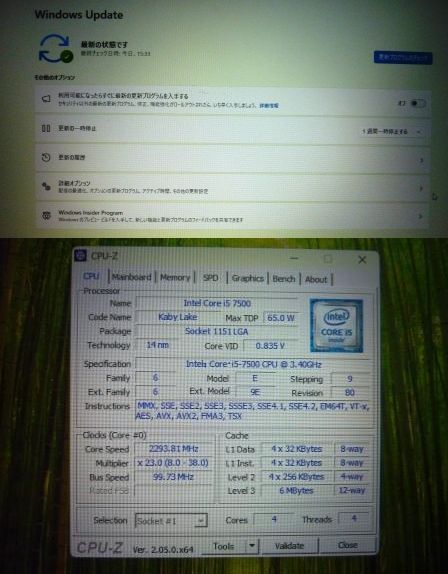Screen dimensions: 448x574
Task: Click the update history clock icon
Action: (x=46, y=157)
